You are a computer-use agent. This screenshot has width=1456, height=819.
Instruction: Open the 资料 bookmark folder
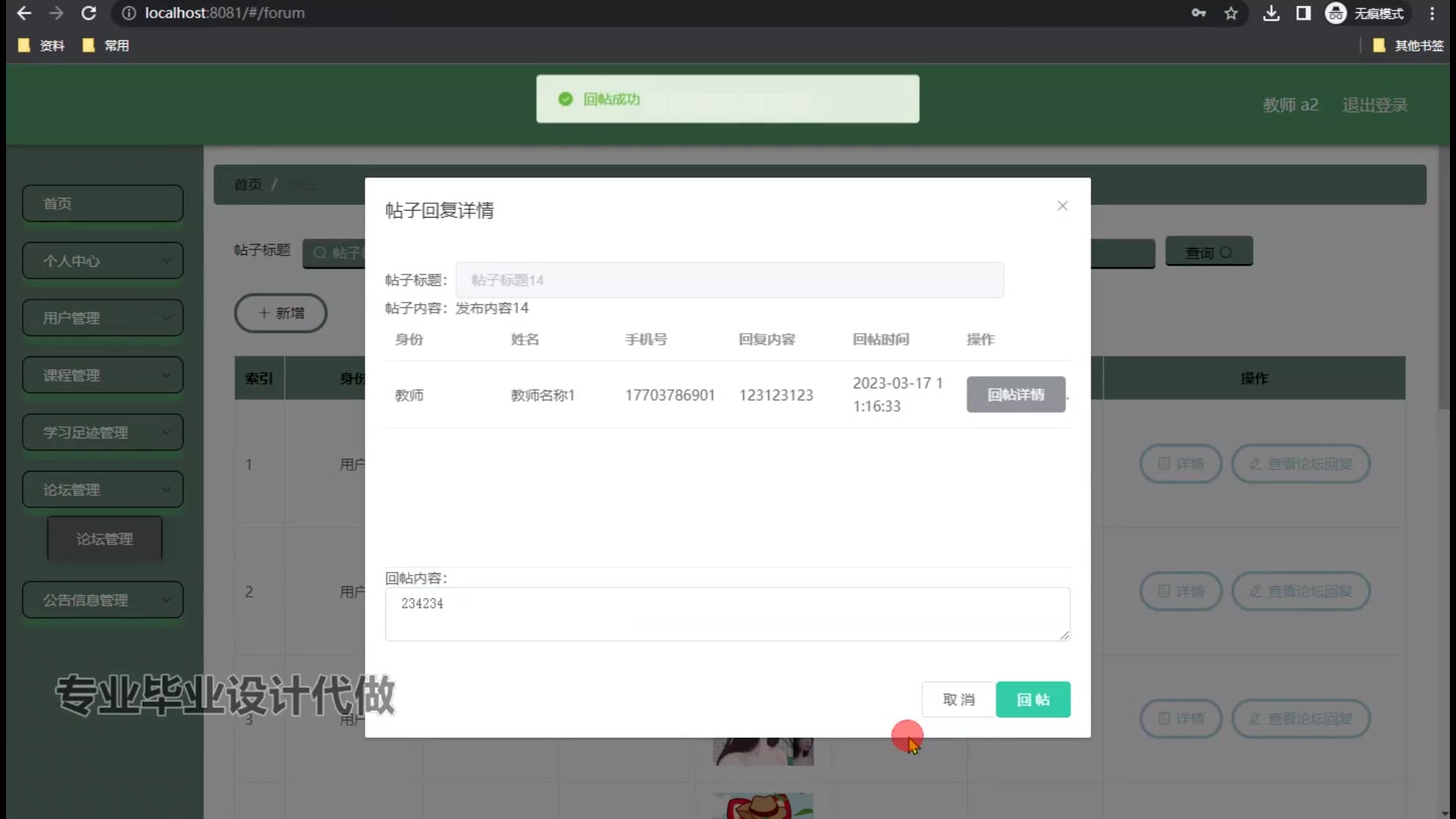pos(42,45)
